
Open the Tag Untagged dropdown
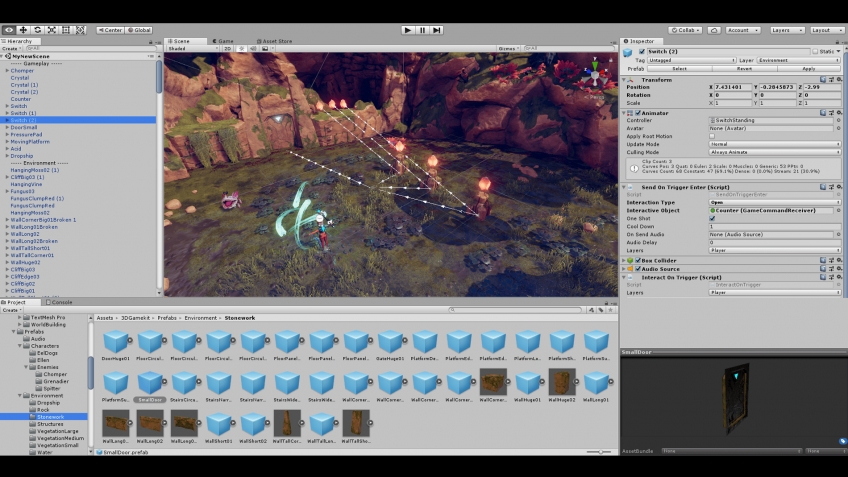[x=692, y=61]
